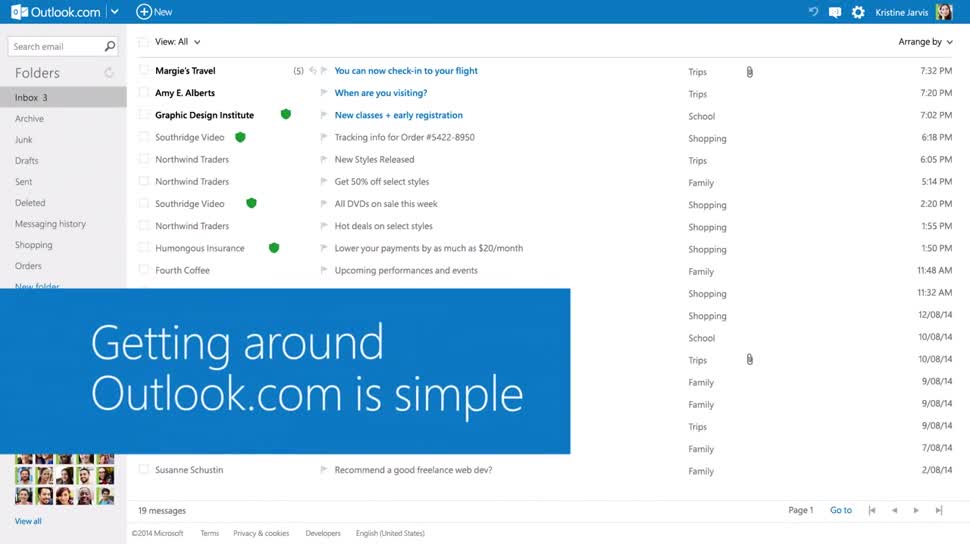Open the Shopping folder

[x=33, y=244]
